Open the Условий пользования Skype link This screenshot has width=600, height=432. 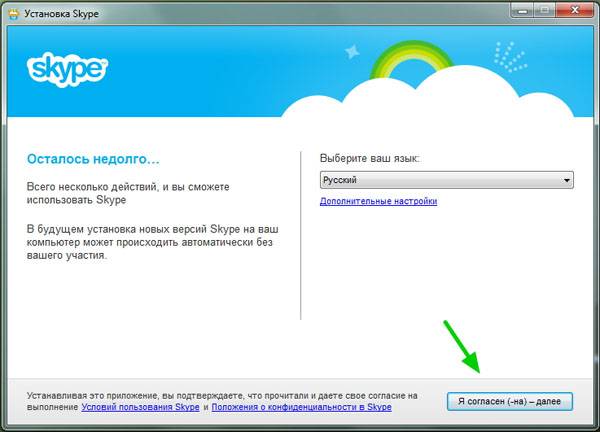click(140, 407)
